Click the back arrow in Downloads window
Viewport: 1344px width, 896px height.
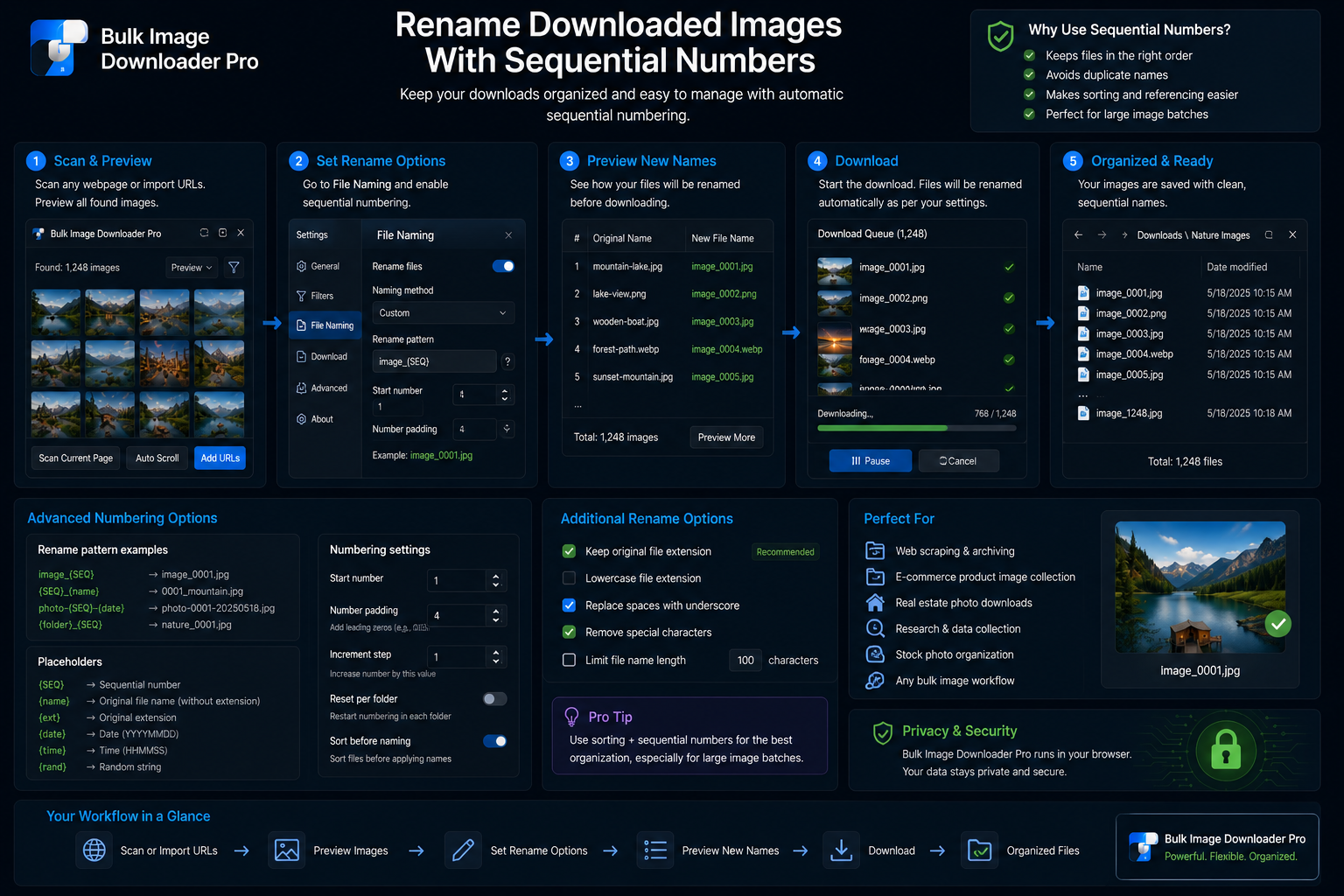point(1078,234)
